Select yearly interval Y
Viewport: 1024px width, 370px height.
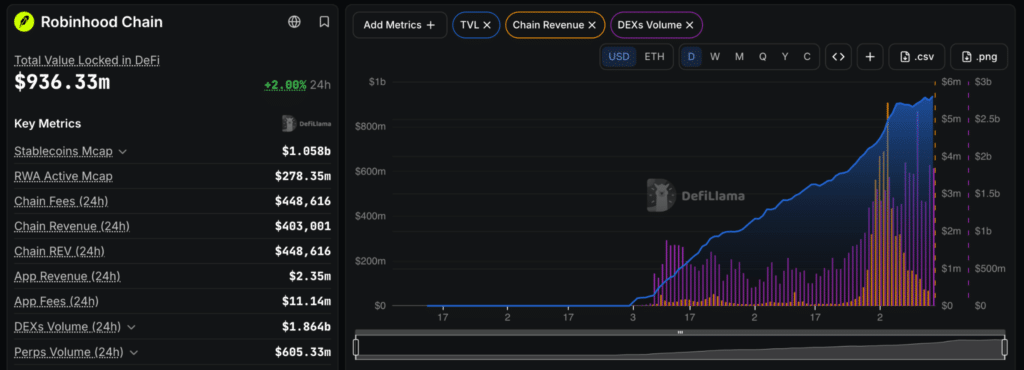coord(785,57)
